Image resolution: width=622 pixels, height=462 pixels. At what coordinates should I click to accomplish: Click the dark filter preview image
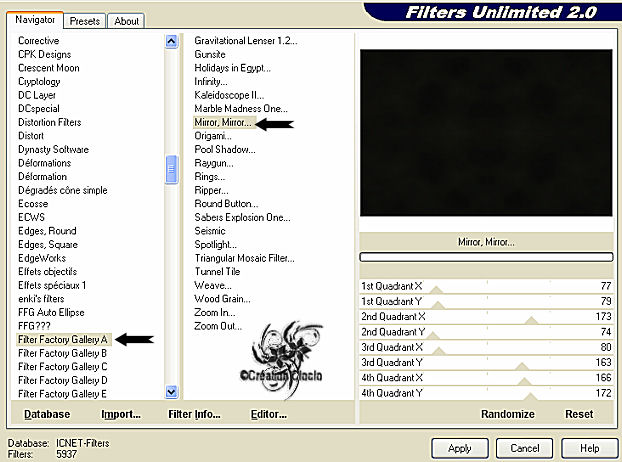(485, 132)
